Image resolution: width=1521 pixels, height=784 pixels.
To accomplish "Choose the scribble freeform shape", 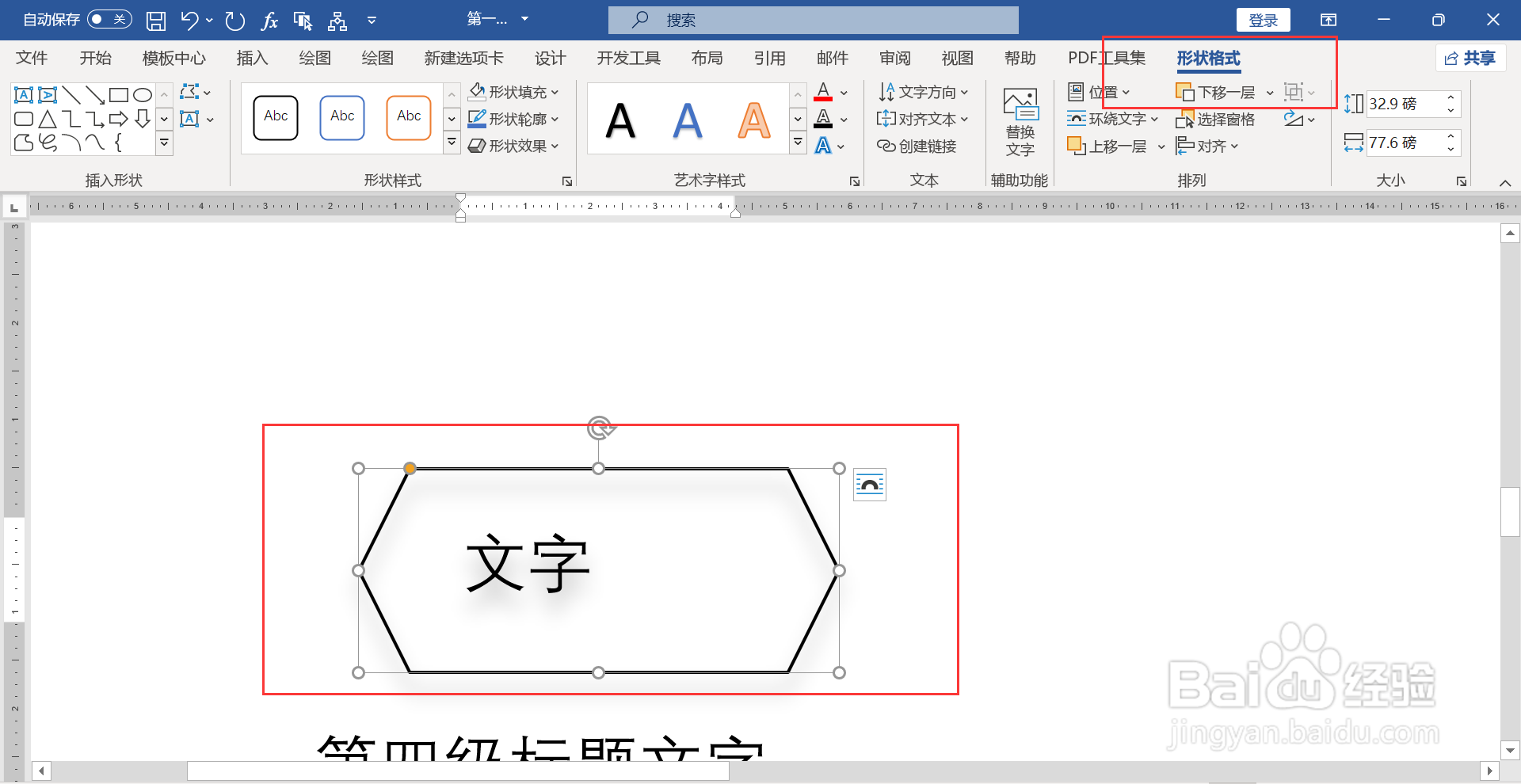I will pyautogui.click(x=48, y=143).
